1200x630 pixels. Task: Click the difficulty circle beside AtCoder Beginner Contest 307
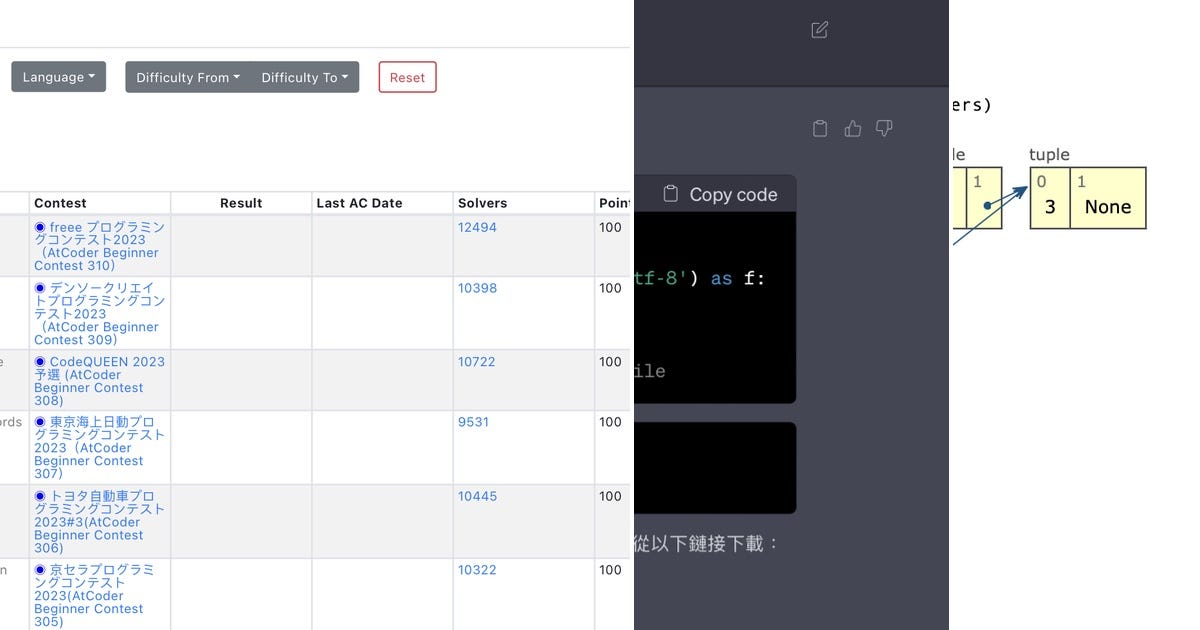tap(41, 422)
